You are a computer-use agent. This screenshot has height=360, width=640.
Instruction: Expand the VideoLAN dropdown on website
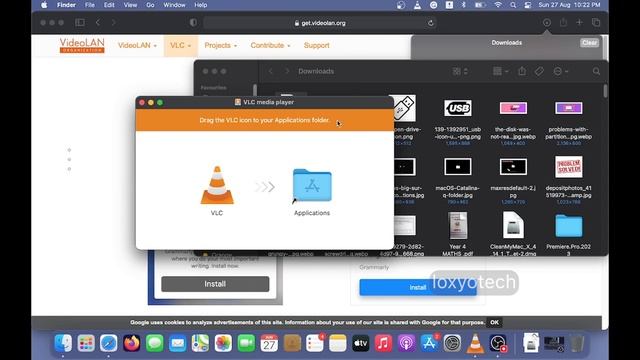(137, 45)
